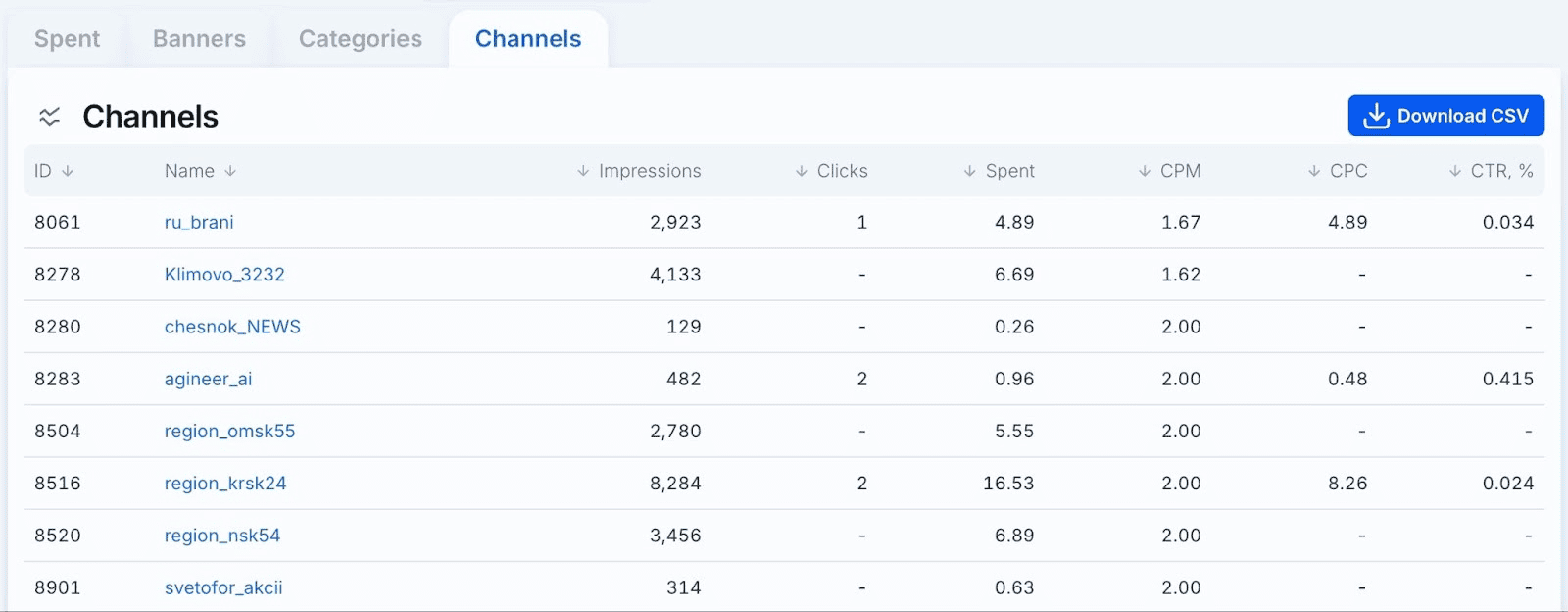
Task: Click the sort arrow beside CPM
Action: (1145, 171)
